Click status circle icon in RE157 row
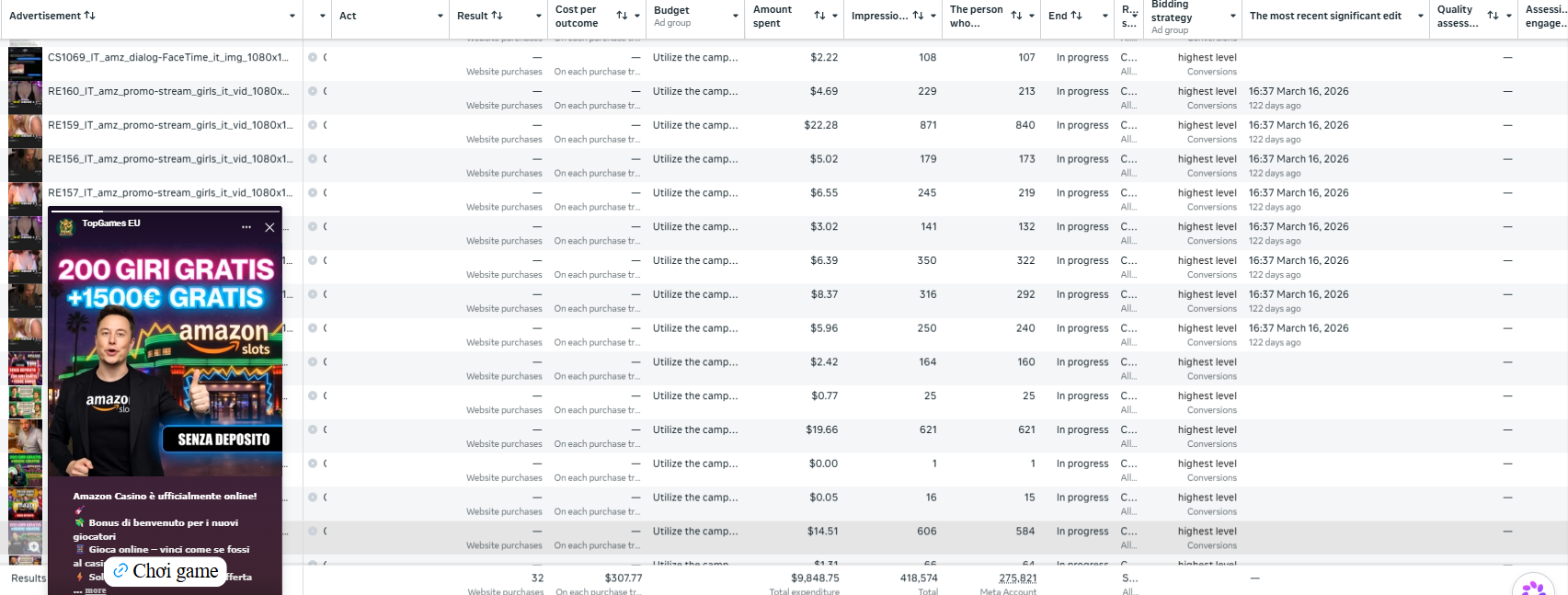This screenshot has width=1568, height=595. 313,193
